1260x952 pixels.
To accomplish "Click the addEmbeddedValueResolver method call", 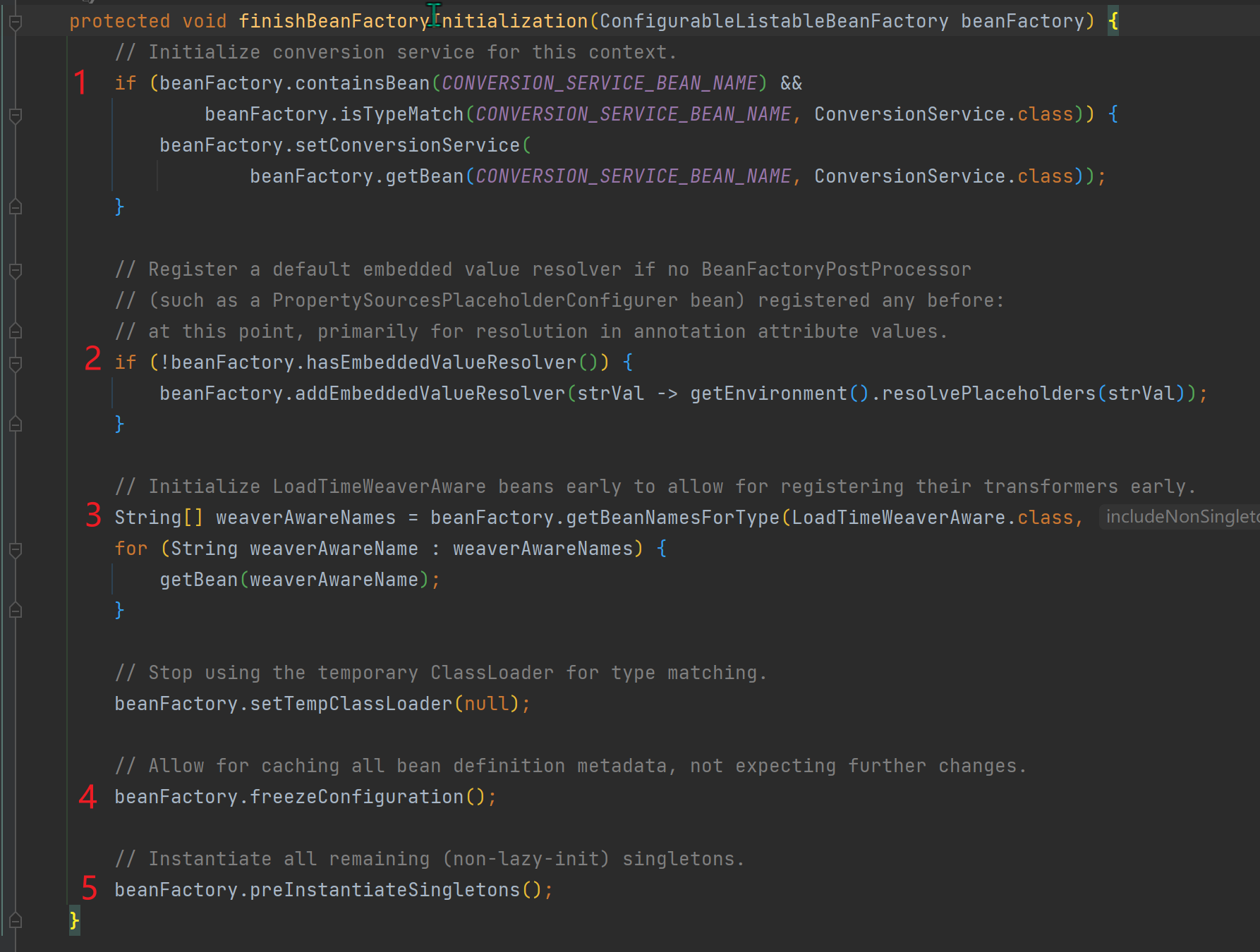I will (430, 393).
